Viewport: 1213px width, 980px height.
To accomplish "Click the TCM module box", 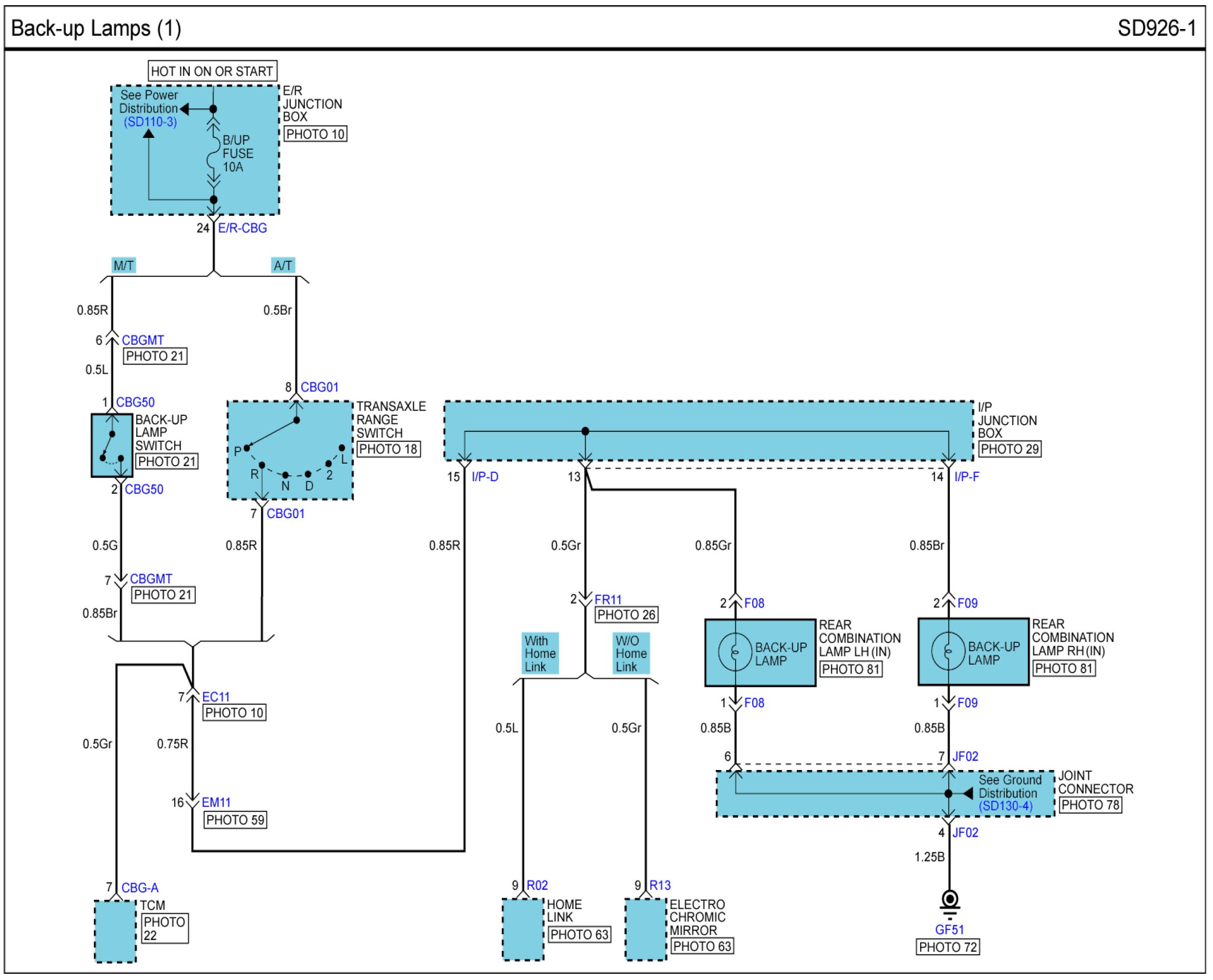I will pyautogui.click(x=115, y=931).
